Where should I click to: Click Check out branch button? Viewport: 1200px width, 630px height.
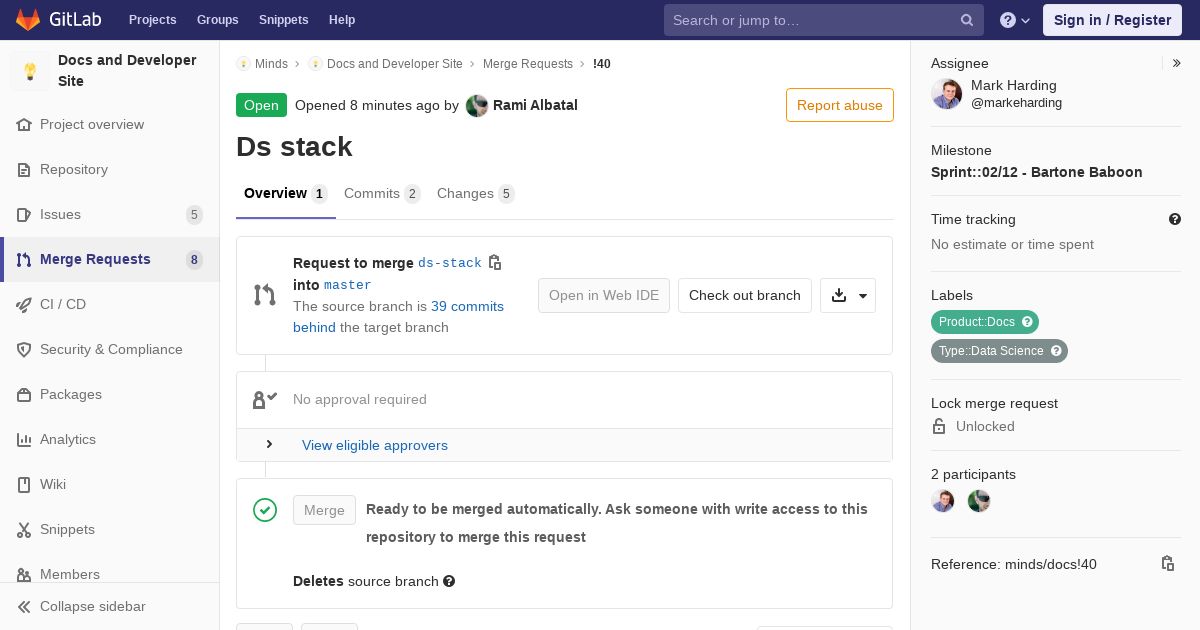click(745, 295)
